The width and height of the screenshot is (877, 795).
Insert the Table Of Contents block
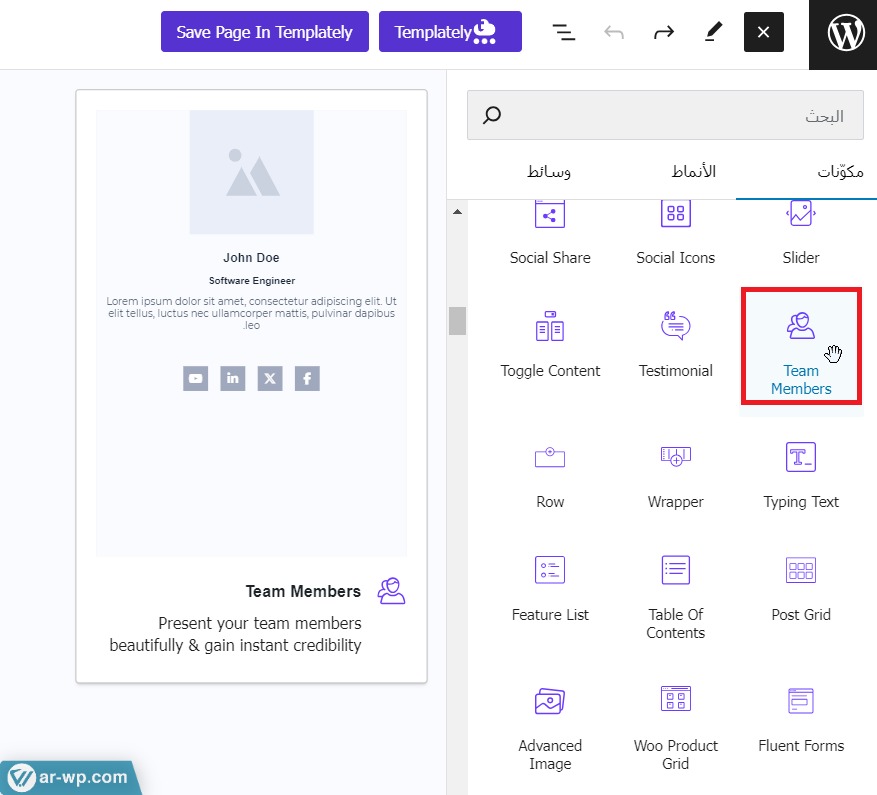pyautogui.click(x=676, y=596)
